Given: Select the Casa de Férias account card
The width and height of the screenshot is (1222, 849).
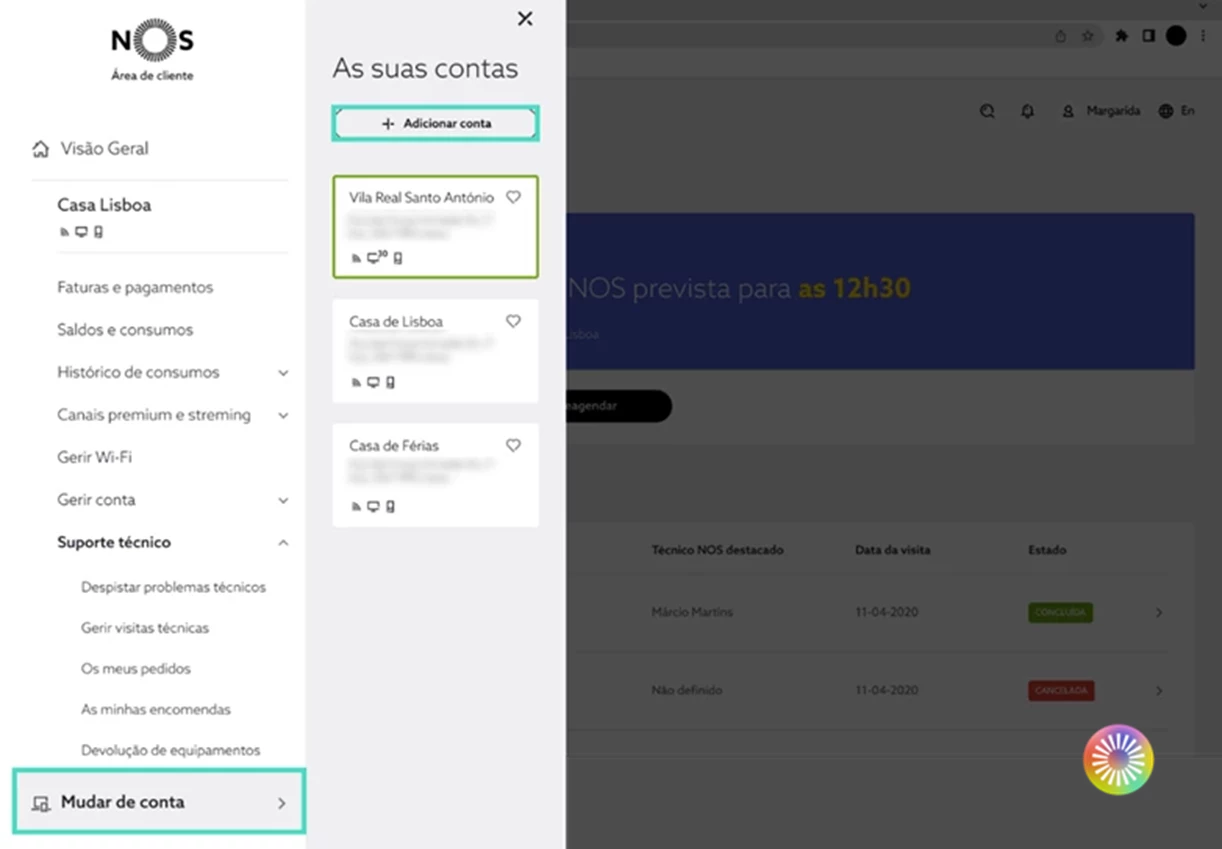Looking at the screenshot, I should coord(436,475).
